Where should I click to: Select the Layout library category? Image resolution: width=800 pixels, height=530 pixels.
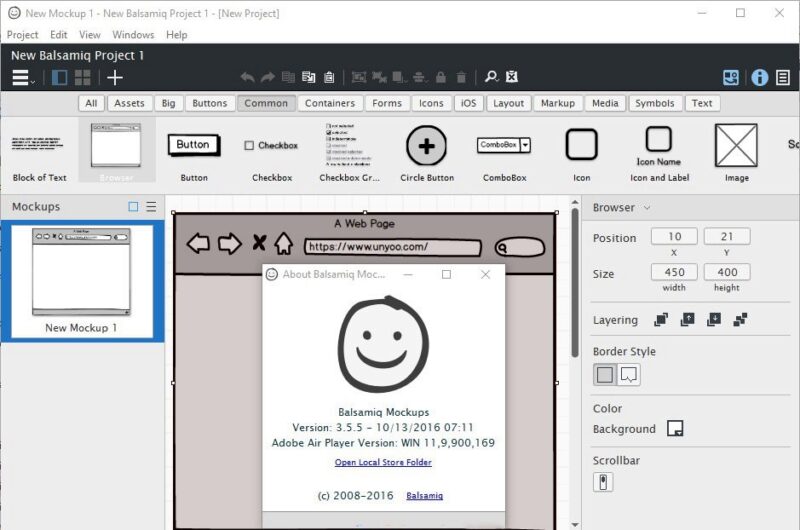point(509,103)
